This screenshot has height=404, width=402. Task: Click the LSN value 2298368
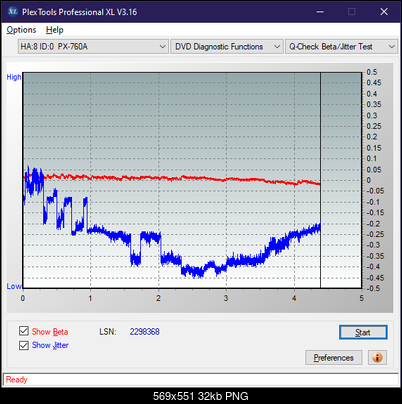(x=145, y=332)
